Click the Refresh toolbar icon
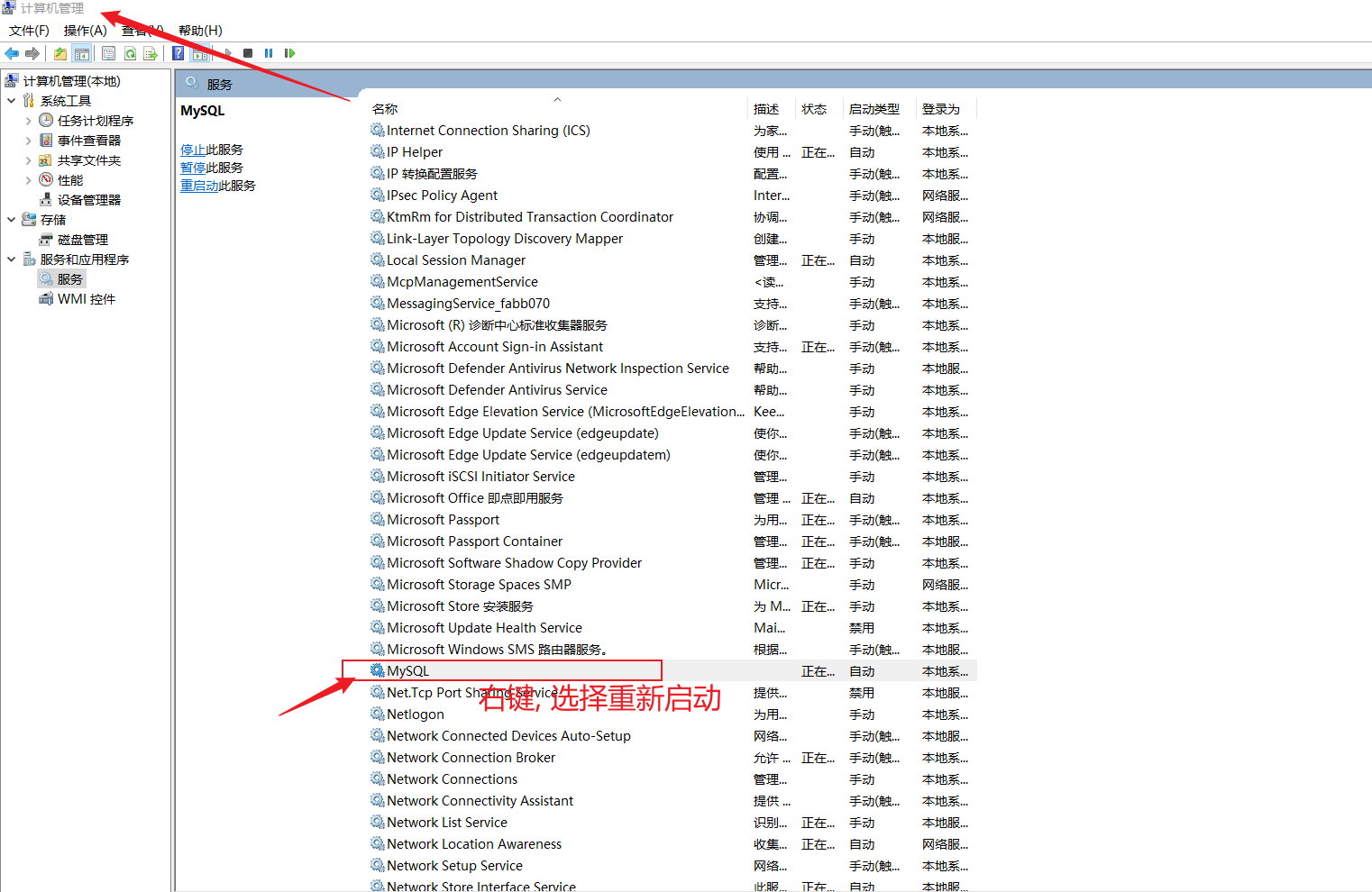 click(131, 53)
